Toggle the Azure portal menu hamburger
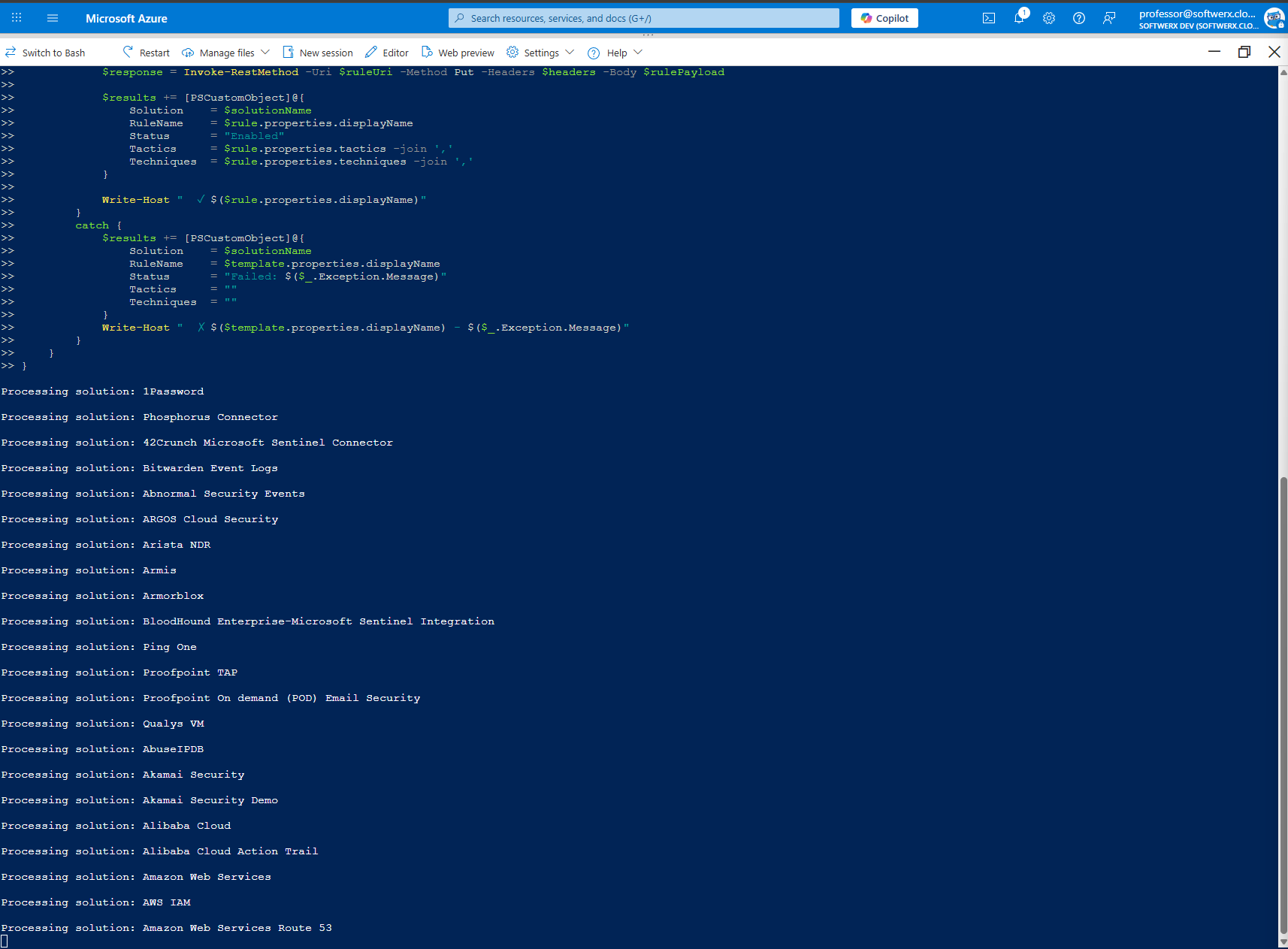This screenshot has width=1288, height=949. tap(52, 18)
